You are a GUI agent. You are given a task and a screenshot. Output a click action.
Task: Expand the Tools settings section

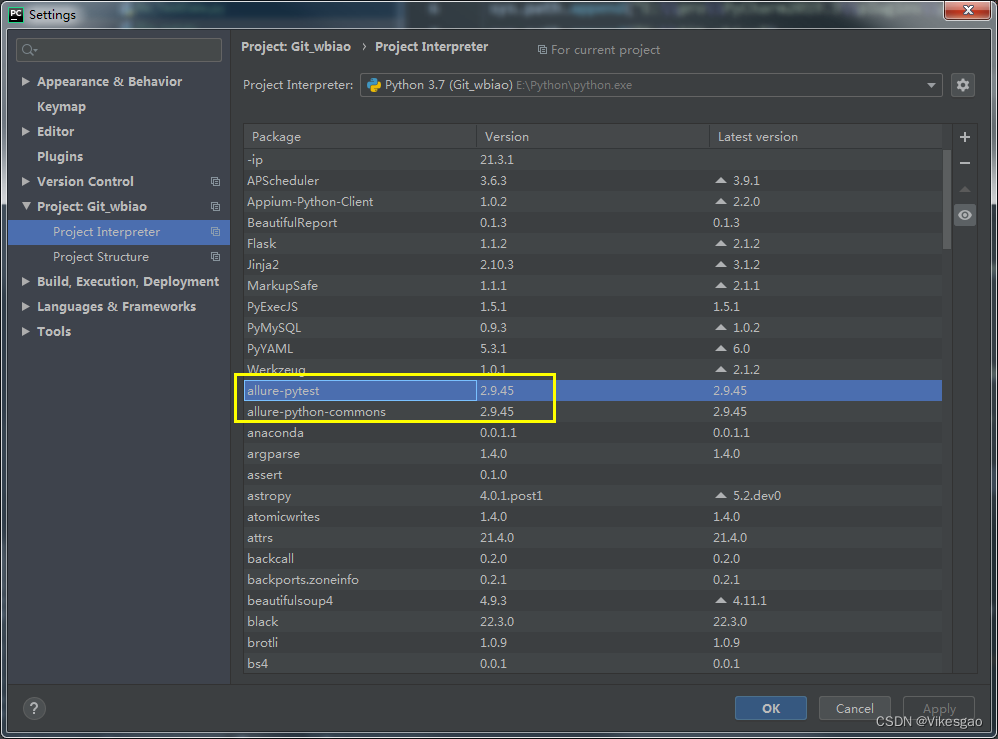pos(25,331)
